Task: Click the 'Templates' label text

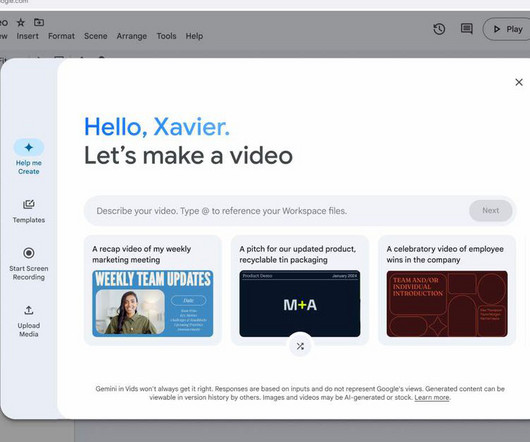Action: [29, 220]
